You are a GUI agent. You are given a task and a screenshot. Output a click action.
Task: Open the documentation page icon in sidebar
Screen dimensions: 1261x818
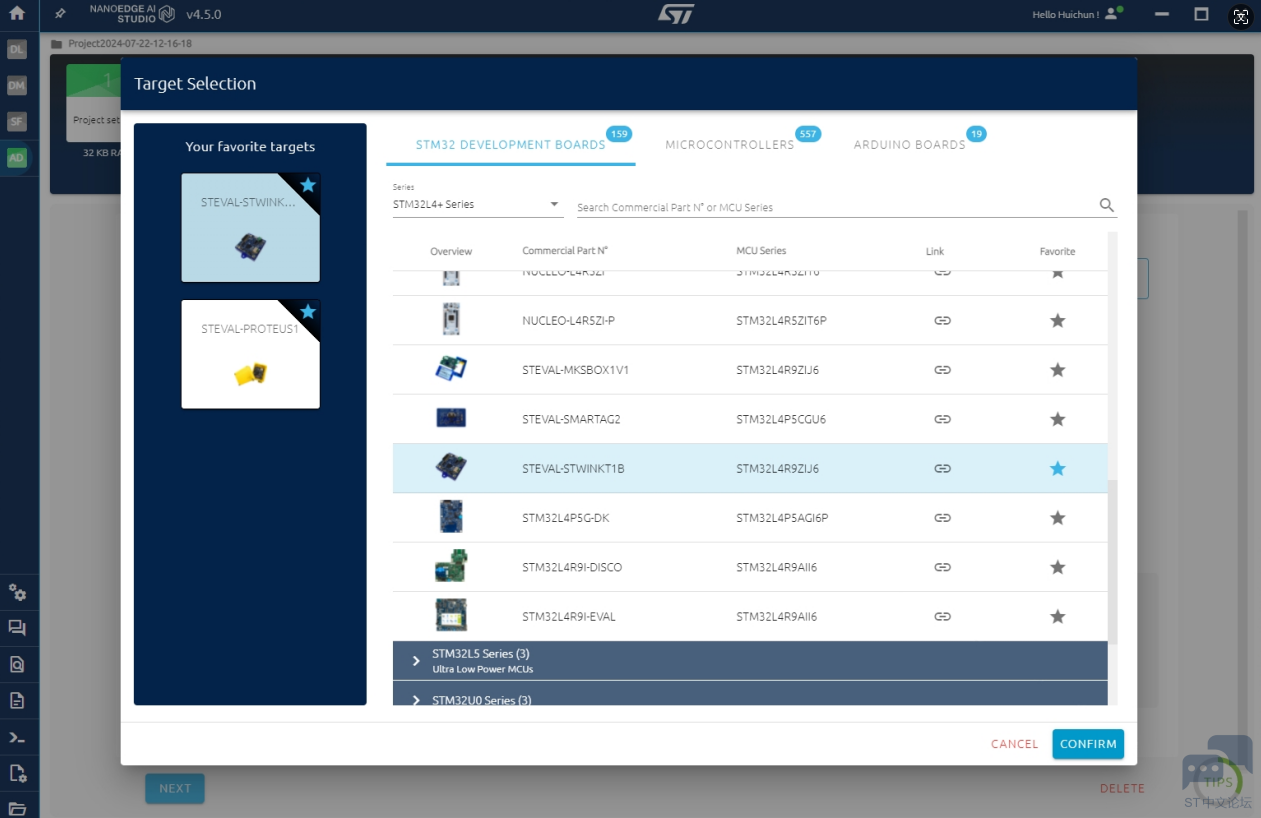coord(17,700)
